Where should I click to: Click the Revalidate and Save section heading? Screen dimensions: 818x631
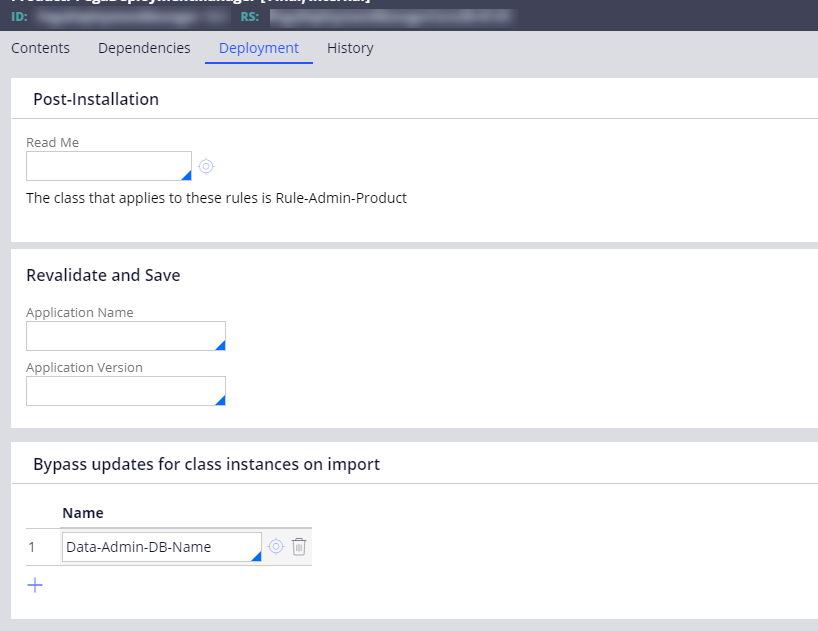(103, 275)
